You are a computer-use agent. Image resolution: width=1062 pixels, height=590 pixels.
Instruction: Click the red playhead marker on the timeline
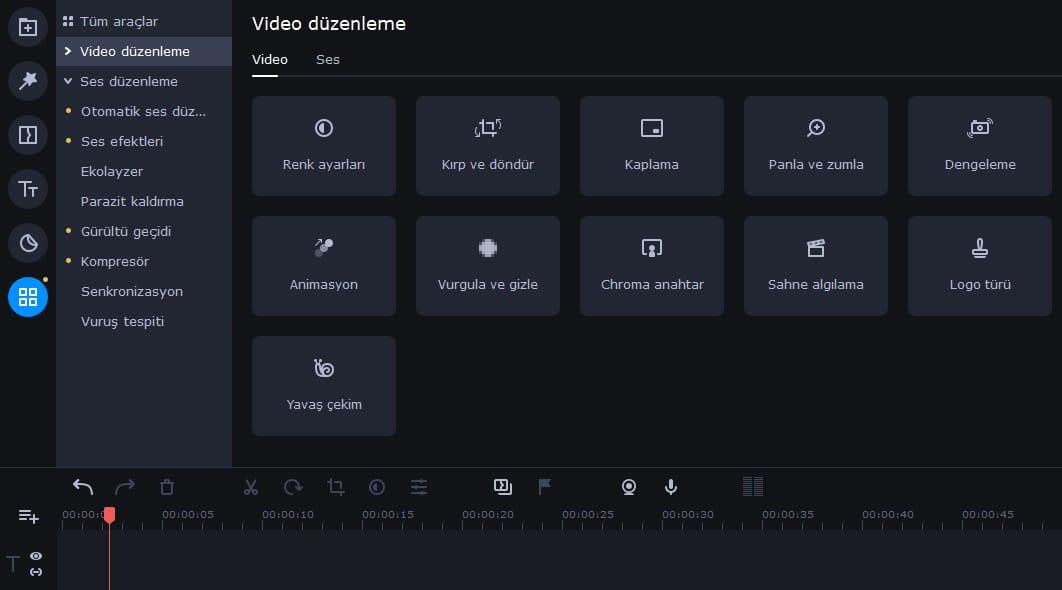pyautogui.click(x=110, y=514)
